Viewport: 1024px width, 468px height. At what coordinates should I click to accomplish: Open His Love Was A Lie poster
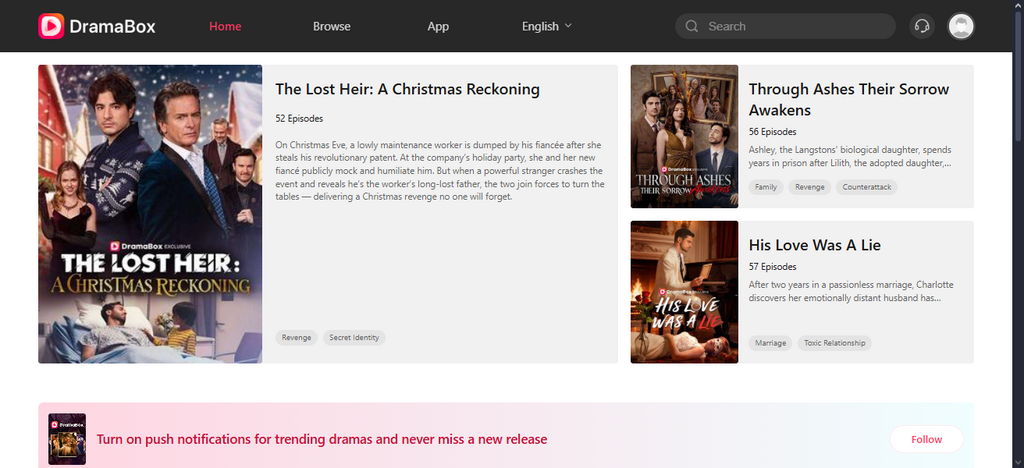684,292
